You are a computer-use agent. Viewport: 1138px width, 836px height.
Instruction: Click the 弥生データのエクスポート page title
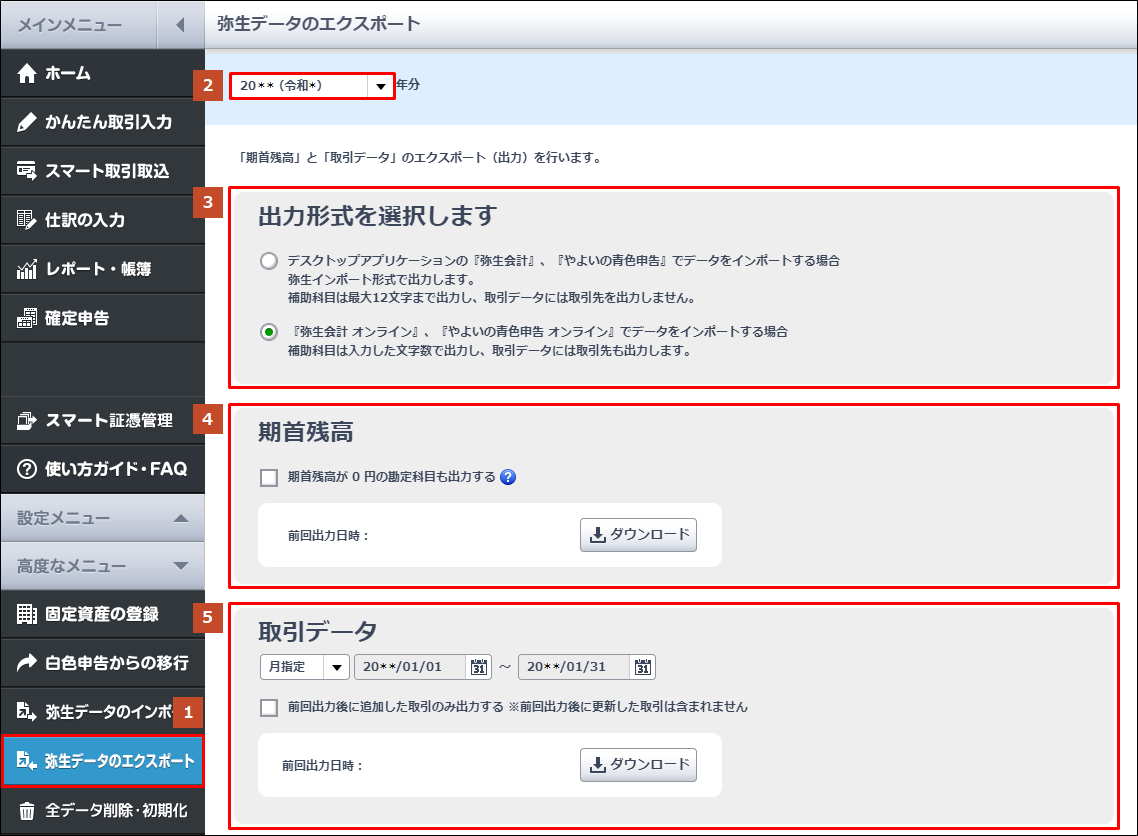319,24
